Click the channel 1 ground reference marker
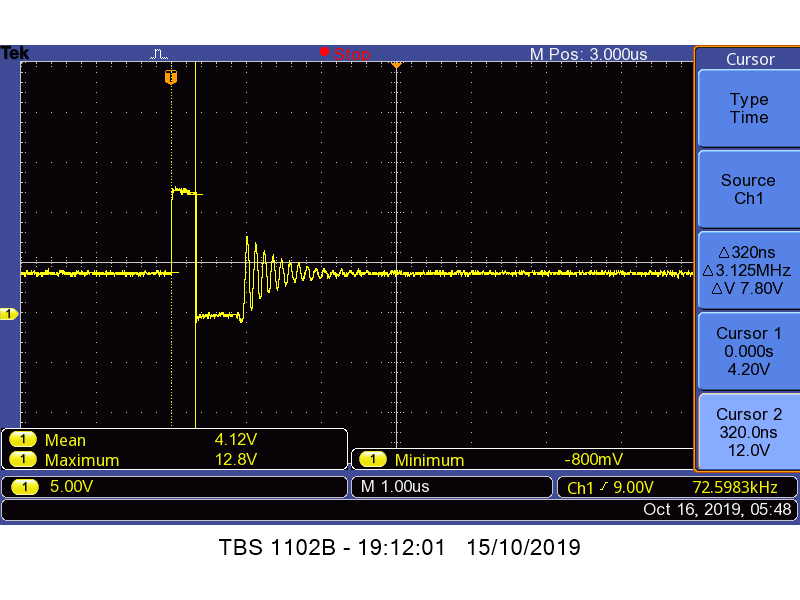800x600 pixels. pos(9,314)
